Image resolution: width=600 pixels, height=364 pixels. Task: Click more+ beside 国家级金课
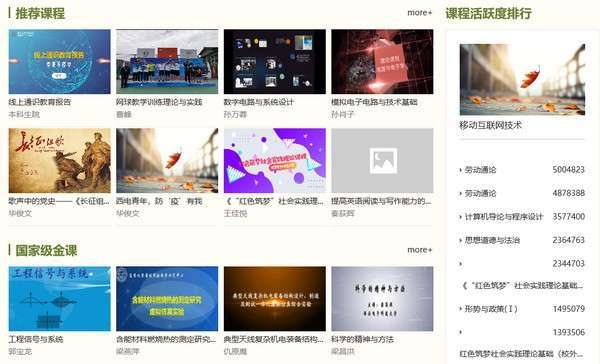point(419,250)
